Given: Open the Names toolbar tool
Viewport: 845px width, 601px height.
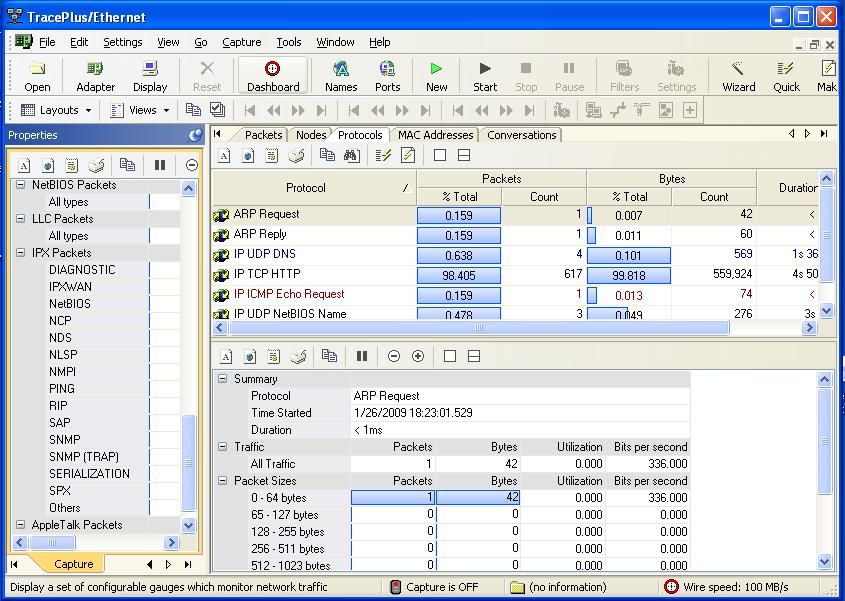Looking at the screenshot, I should coord(341,76).
